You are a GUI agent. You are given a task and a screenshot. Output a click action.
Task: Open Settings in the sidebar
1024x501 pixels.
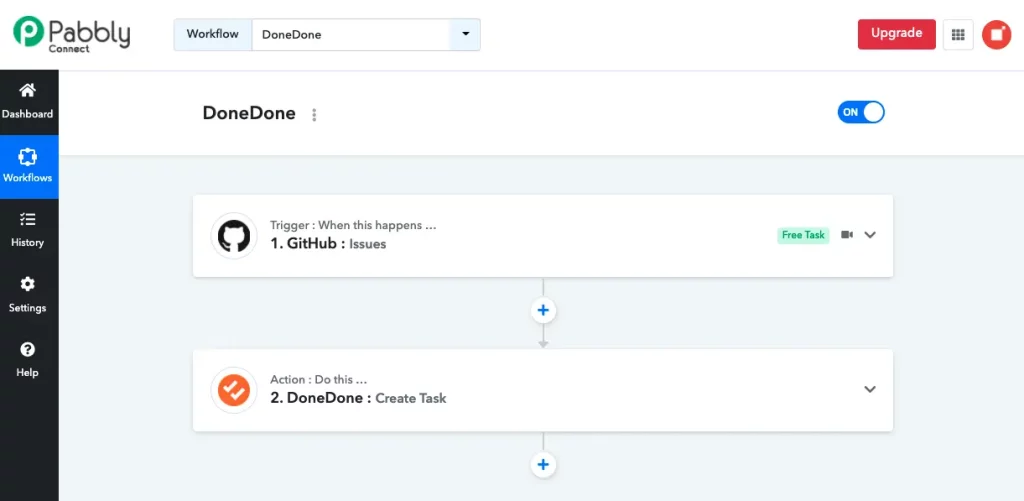[x=27, y=295]
